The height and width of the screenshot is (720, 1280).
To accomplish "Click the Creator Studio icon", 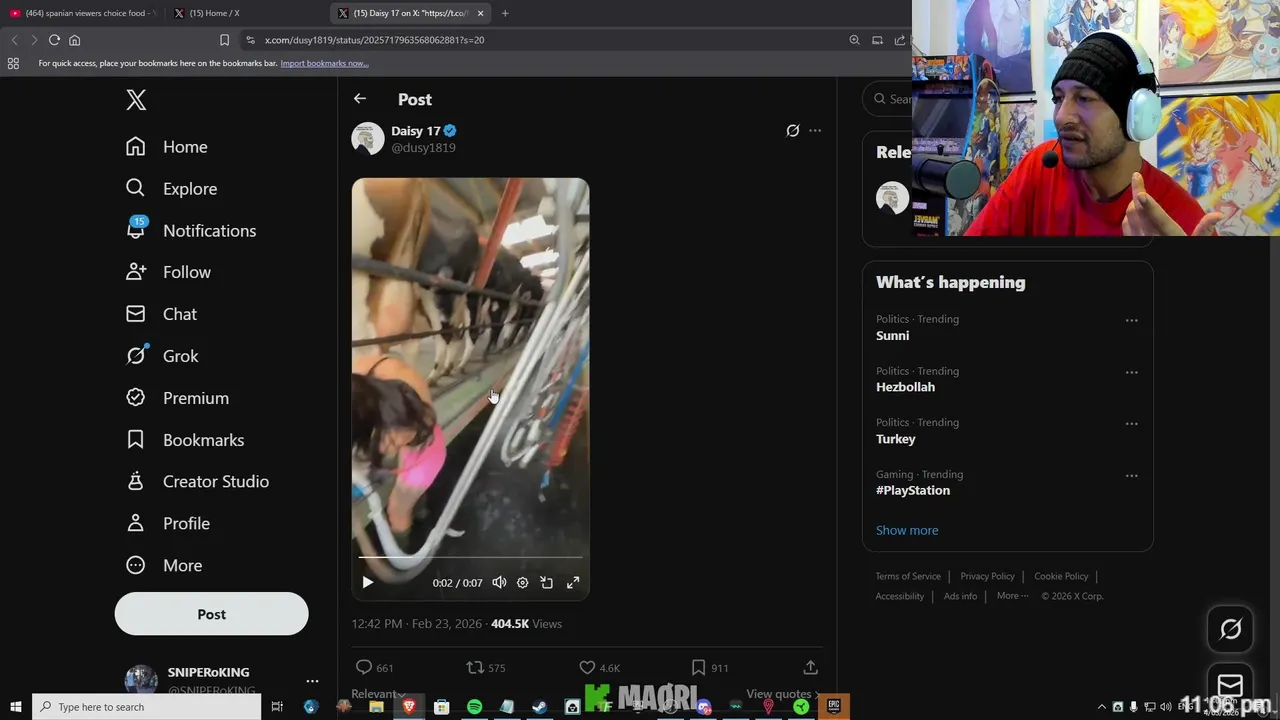I will pos(136,481).
